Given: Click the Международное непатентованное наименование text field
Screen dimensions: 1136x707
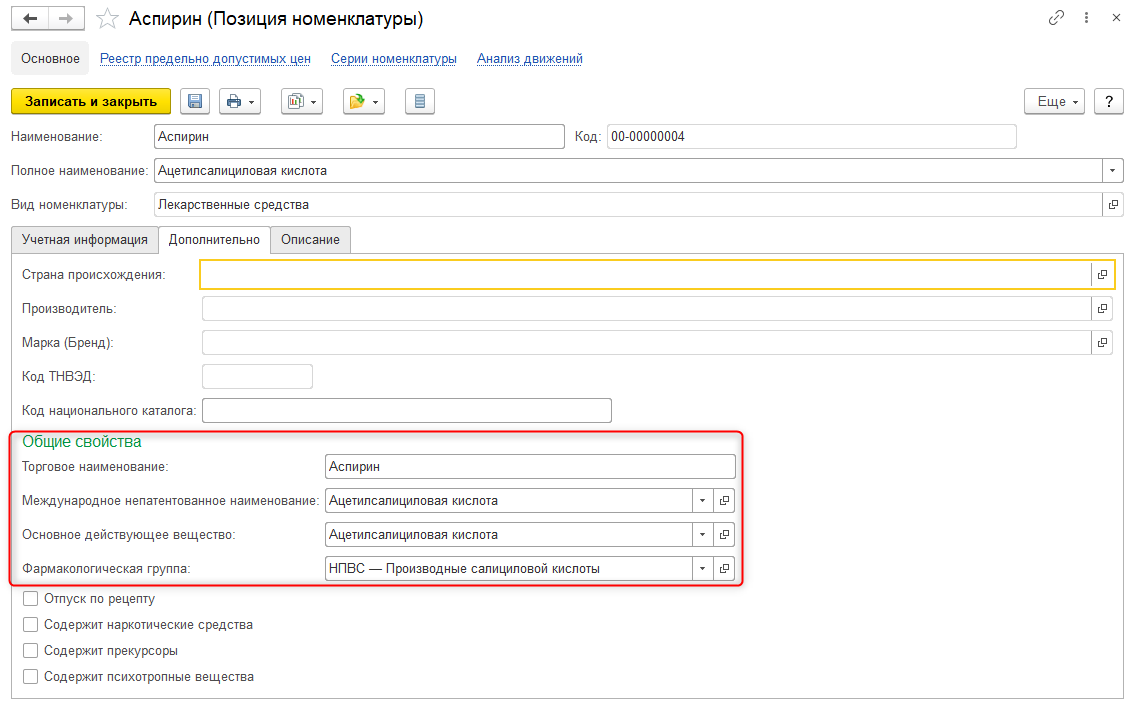Looking at the screenshot, I should click(x=509, y=501).
